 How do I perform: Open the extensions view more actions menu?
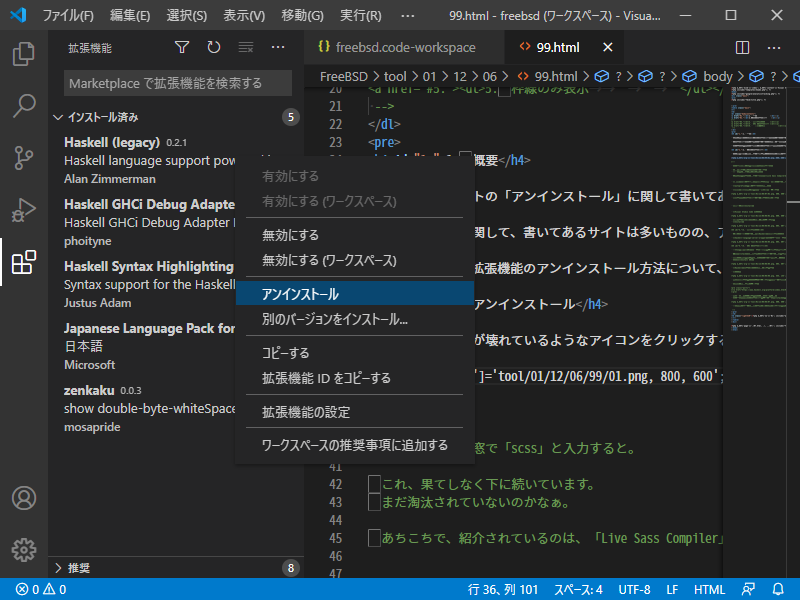tap(278, 47)
